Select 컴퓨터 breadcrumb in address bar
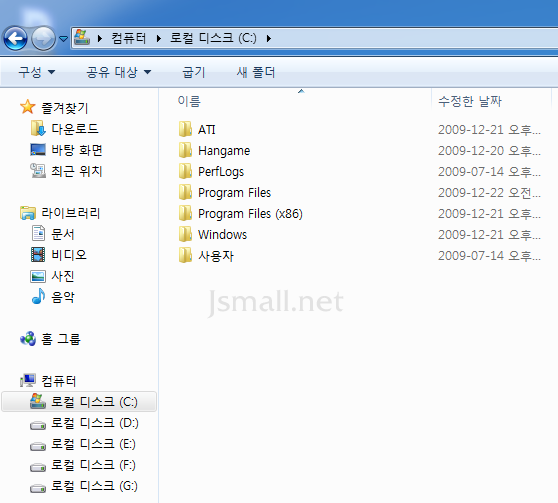Screen dimensions: 558x503 coord(129,38)
